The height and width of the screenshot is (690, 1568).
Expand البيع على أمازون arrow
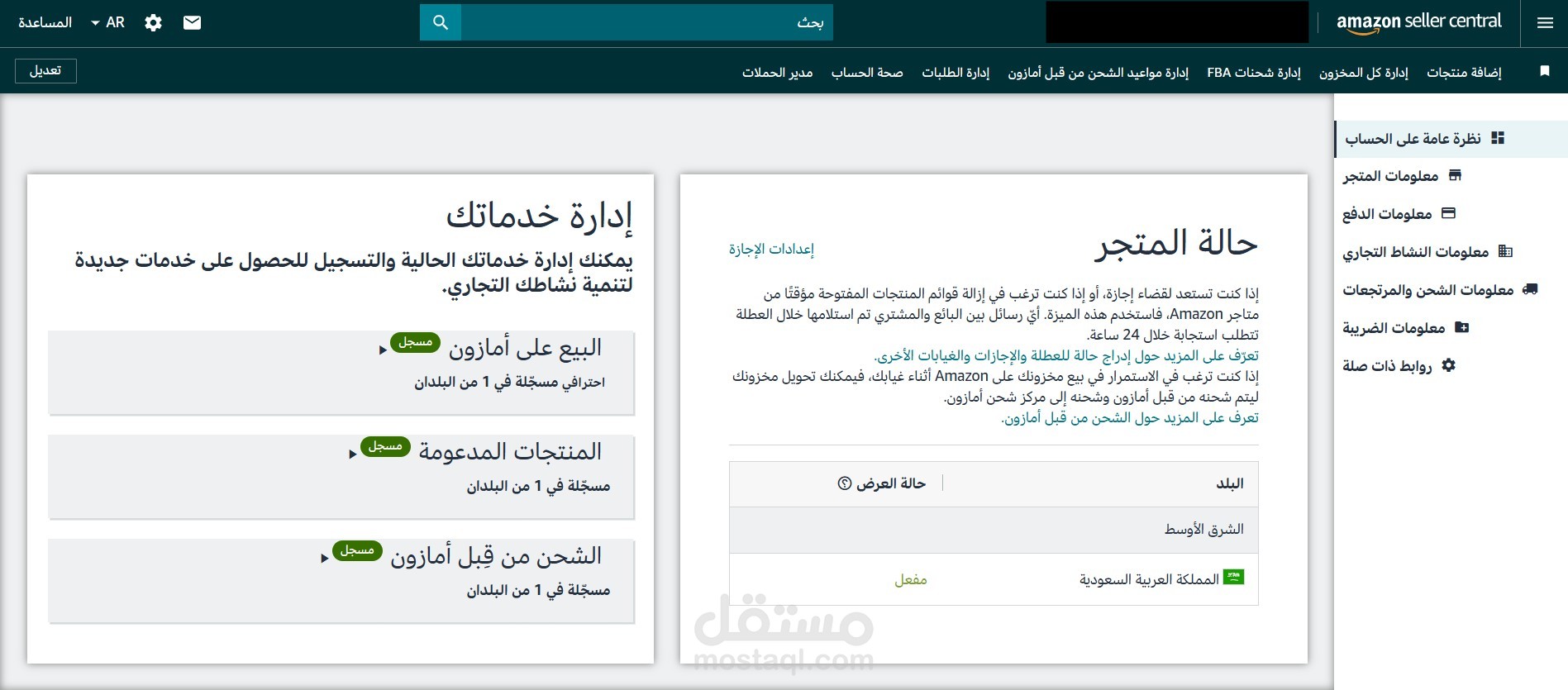tap(383, 350)
